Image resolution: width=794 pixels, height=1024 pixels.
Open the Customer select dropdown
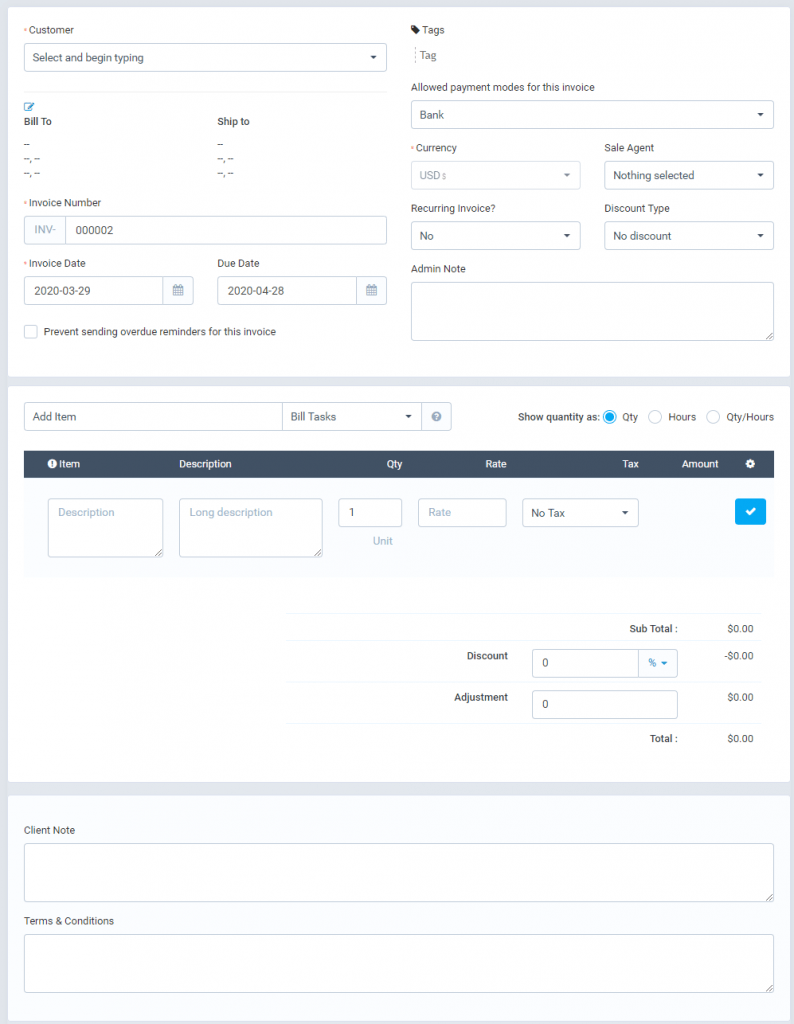[x=205, y=57]
